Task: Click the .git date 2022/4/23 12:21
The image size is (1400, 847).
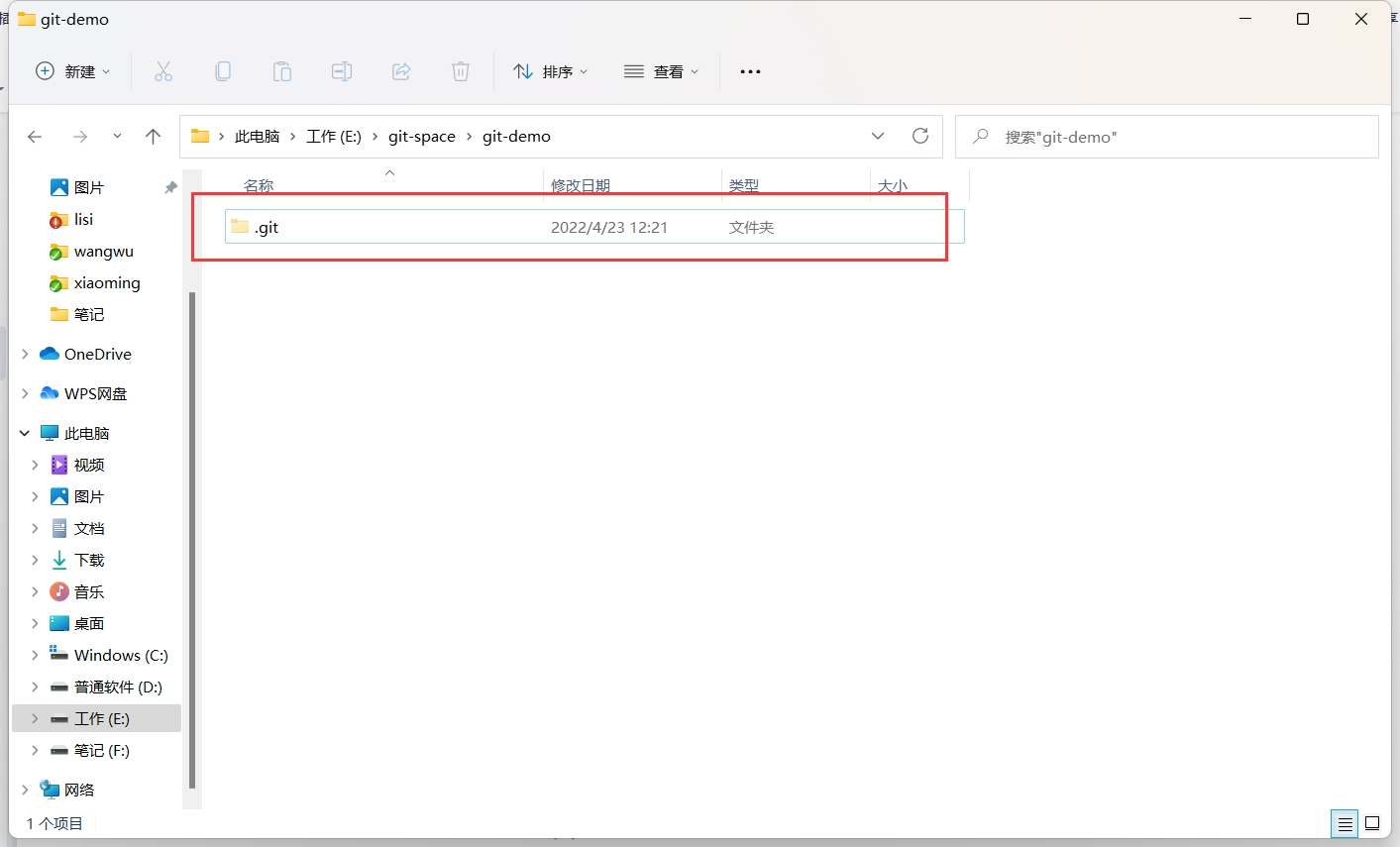Action: click(609, 227)
